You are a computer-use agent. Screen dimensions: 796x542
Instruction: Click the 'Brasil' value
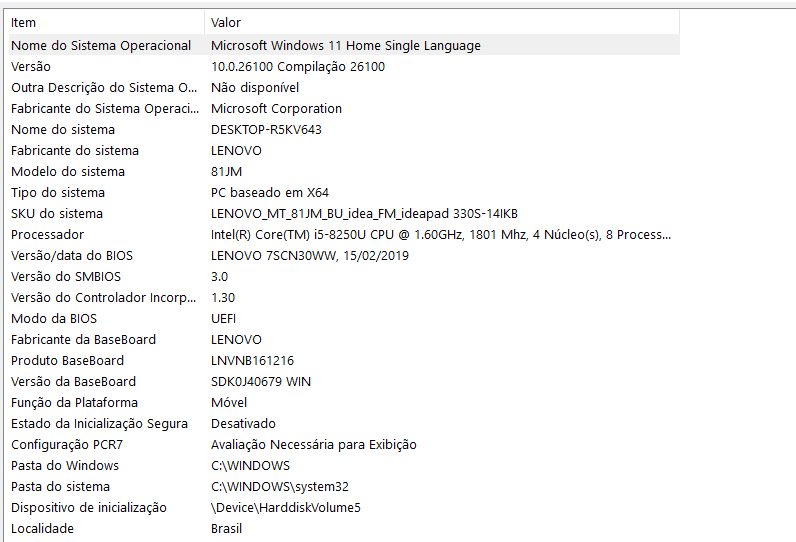226,529
